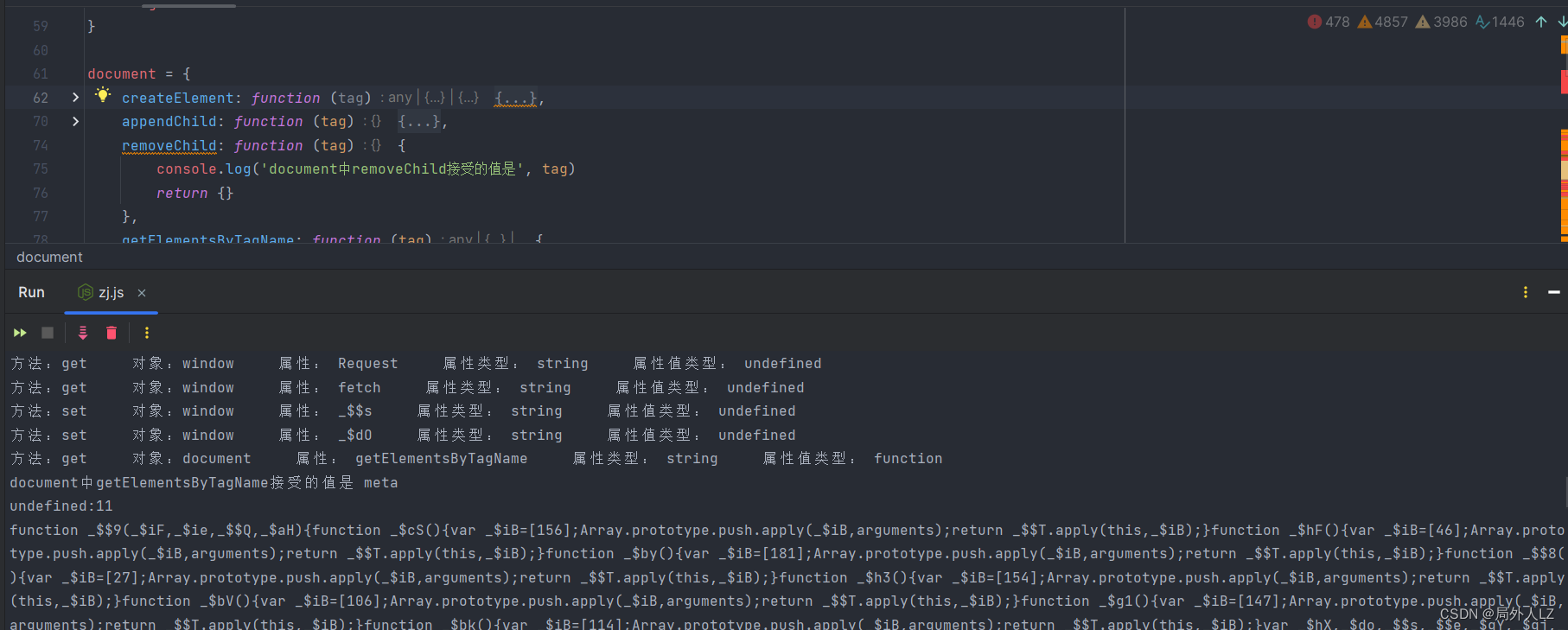This screenshot has height=630, width=1568.
Task: Click the '_$dO' property in console
Action: 354,436
